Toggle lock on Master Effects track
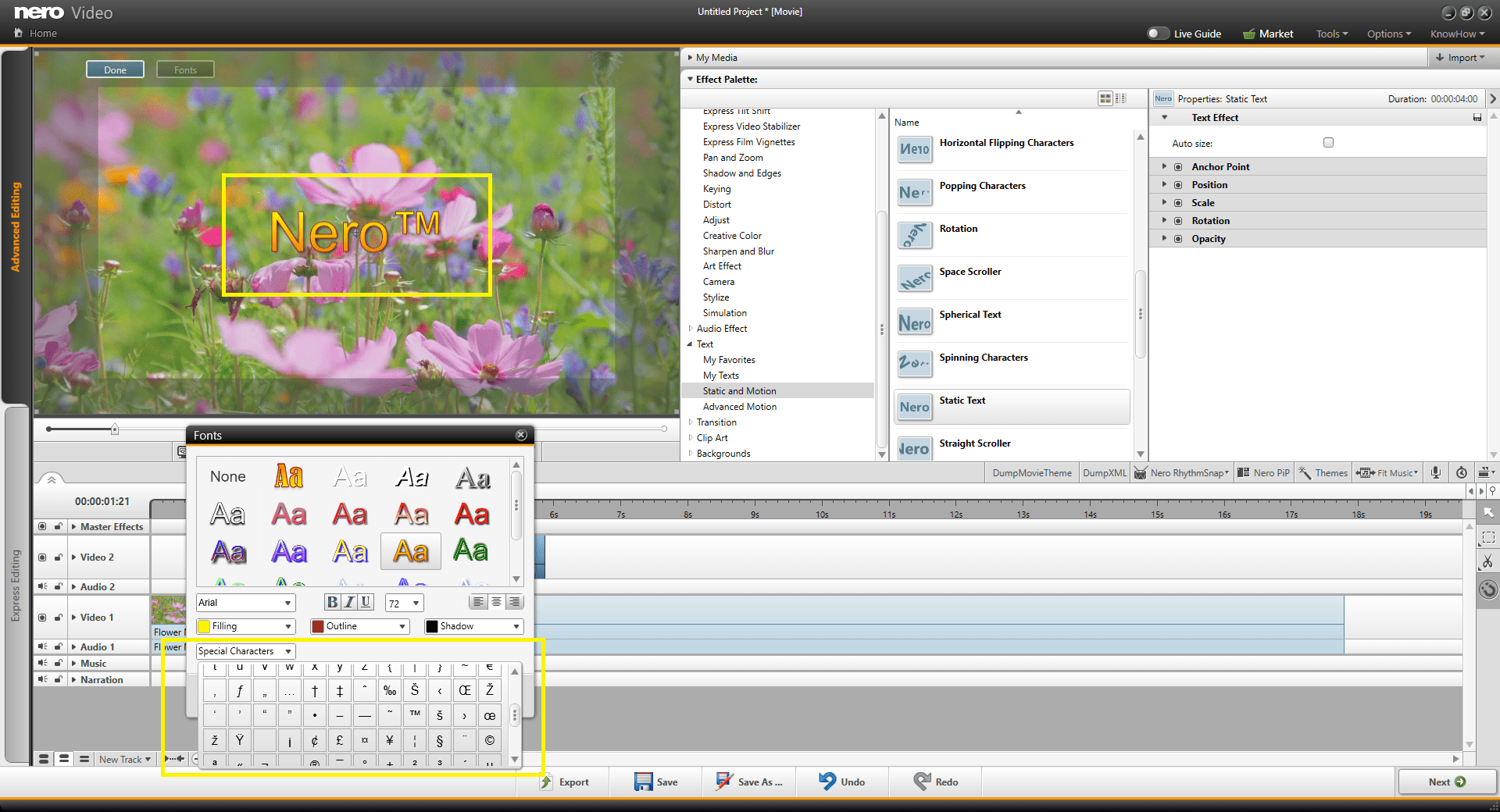 tap(58, 526)
